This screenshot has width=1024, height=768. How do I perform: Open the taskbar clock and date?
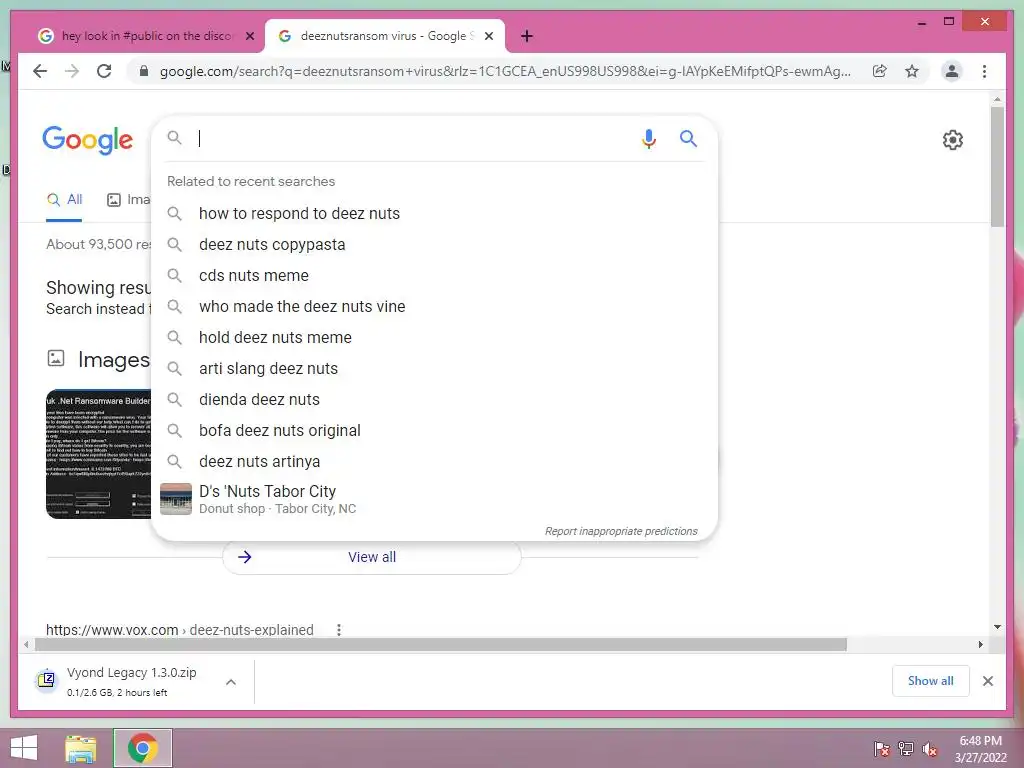(980, 749)
